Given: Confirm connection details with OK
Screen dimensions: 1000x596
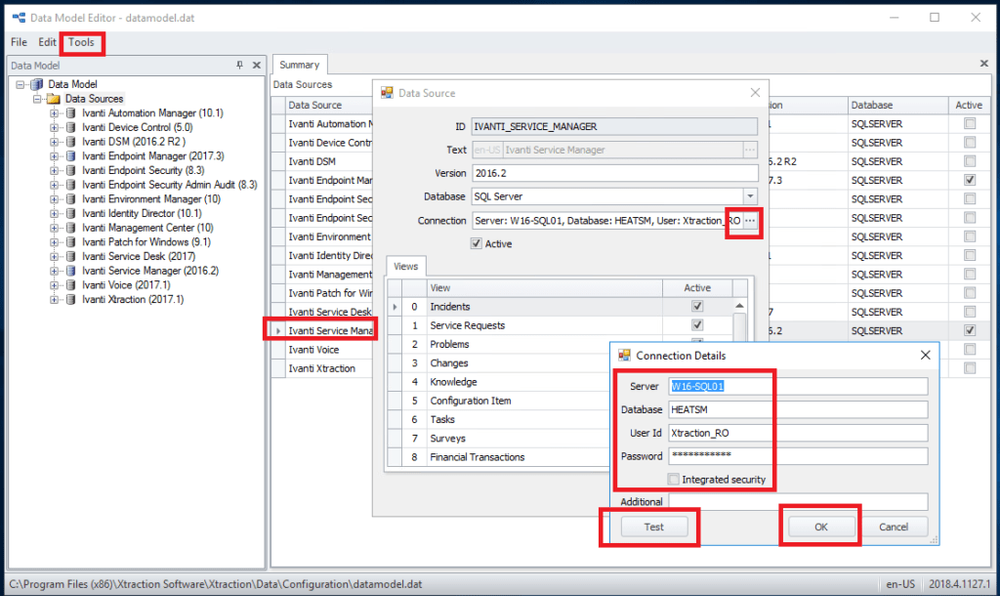Looking at the screenshot, I should [820, 527].
